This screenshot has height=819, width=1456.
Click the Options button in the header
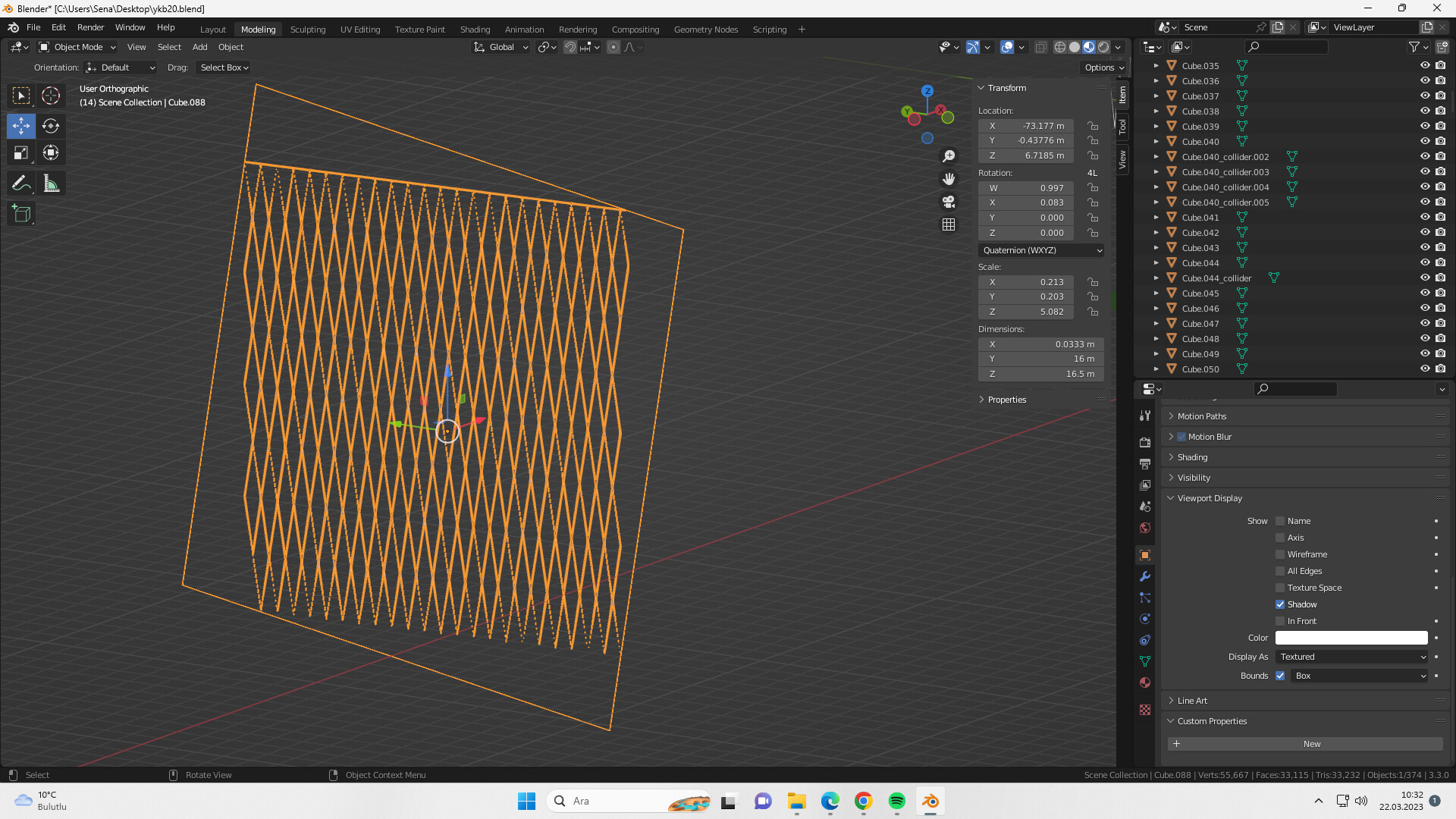[1103, 67]
